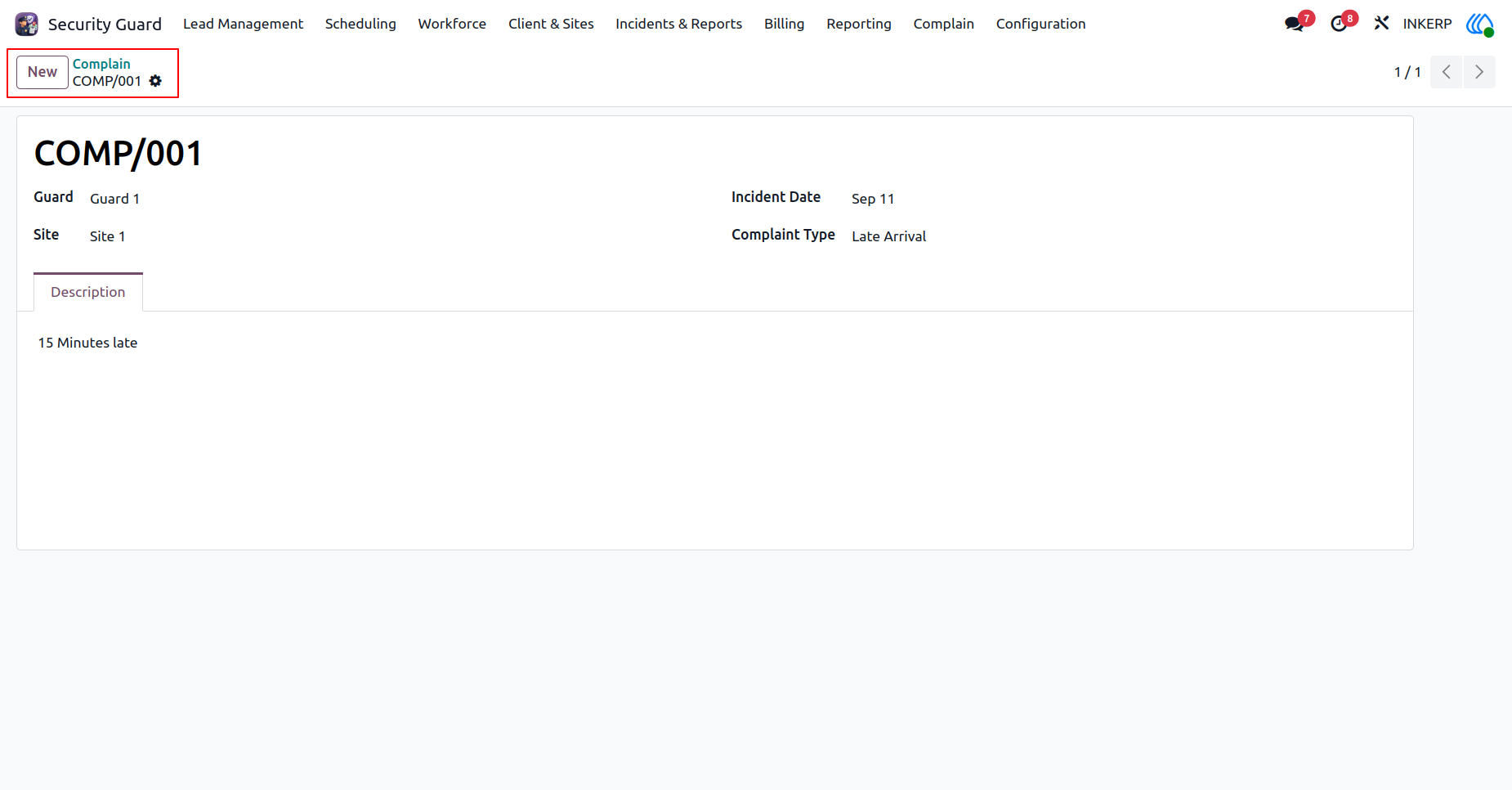The height and width of the screenshot is (790, 1512).
Task: Click the COMP/001 record title
Action: click(119, 154)
